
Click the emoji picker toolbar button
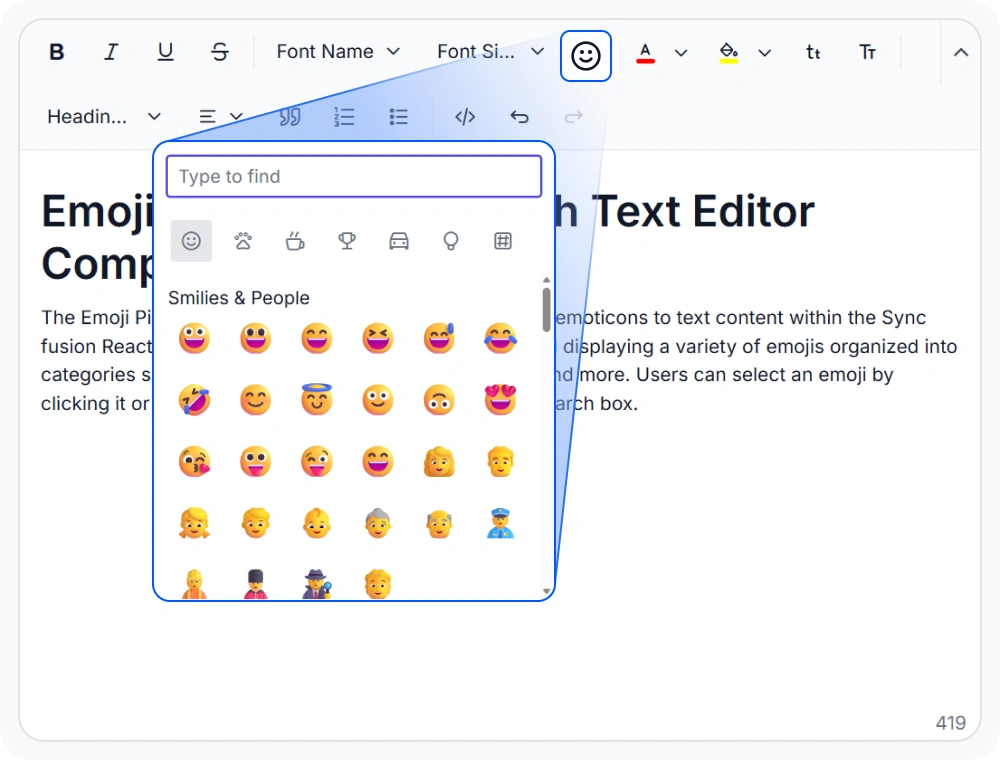point(585,56)
